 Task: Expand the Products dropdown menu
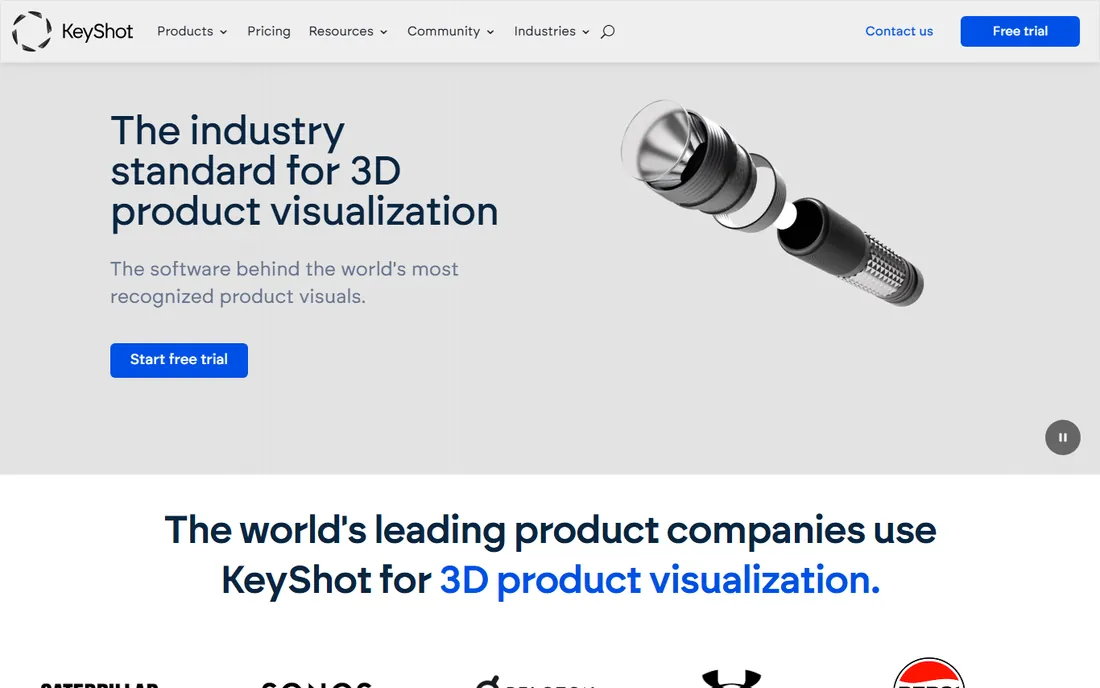click(x=192, y=32)
